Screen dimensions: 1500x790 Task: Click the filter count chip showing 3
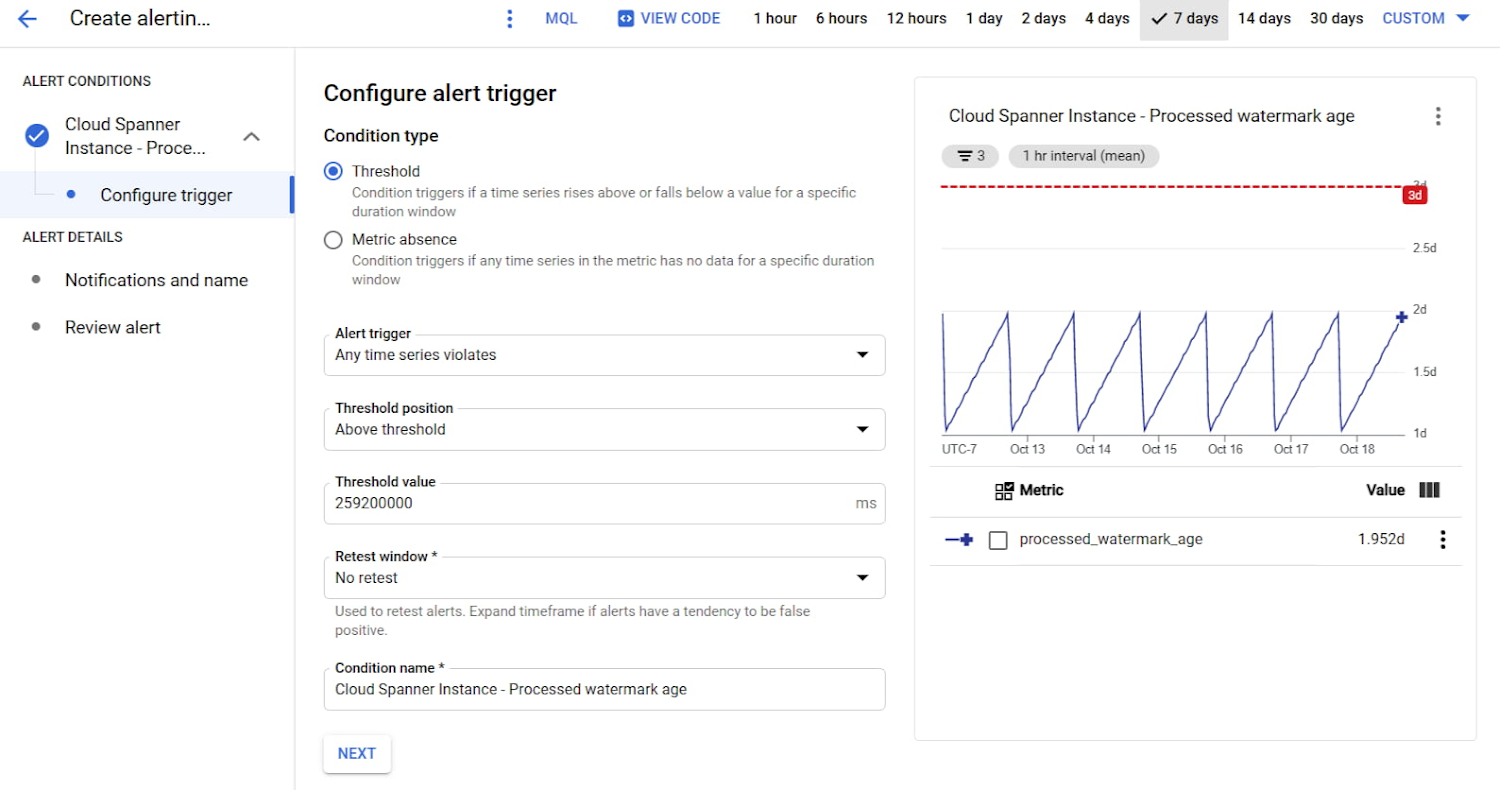[x=970, y=156]
